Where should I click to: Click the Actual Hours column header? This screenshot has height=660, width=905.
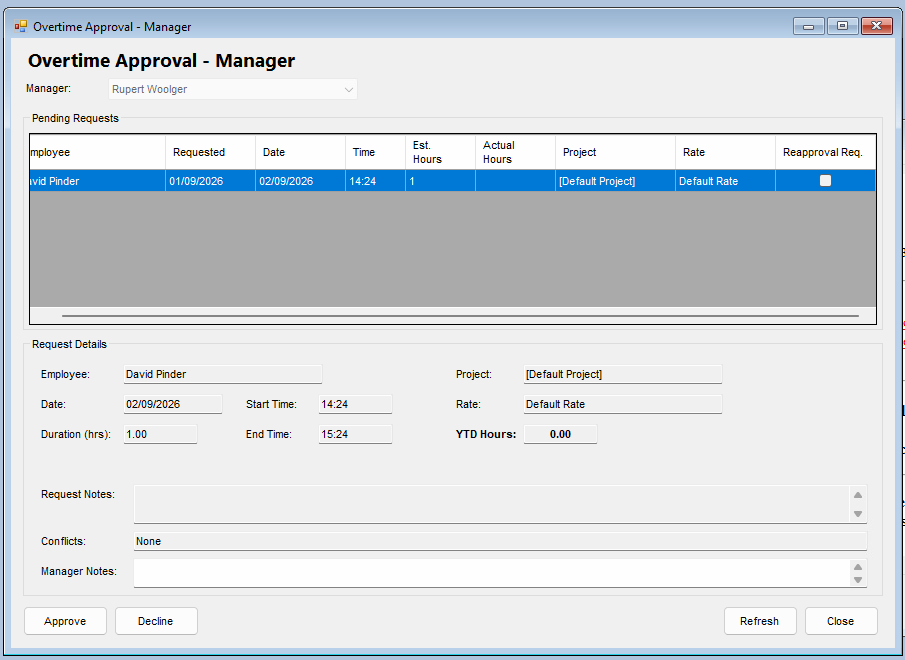[x=515, y=152]
